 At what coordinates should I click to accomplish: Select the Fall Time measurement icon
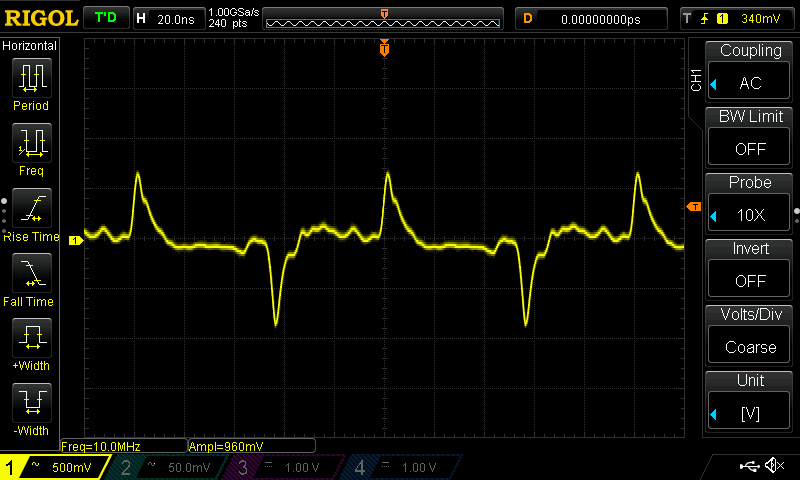coord(32,272)
